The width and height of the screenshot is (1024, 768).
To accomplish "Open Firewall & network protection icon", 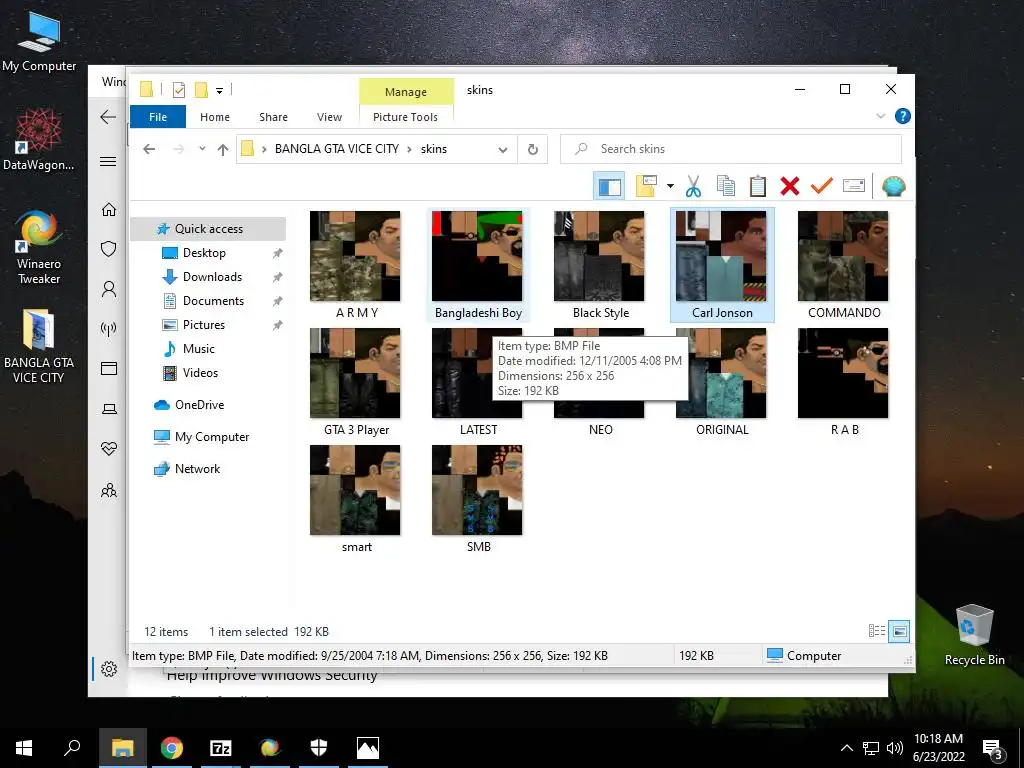I will 108,328.
